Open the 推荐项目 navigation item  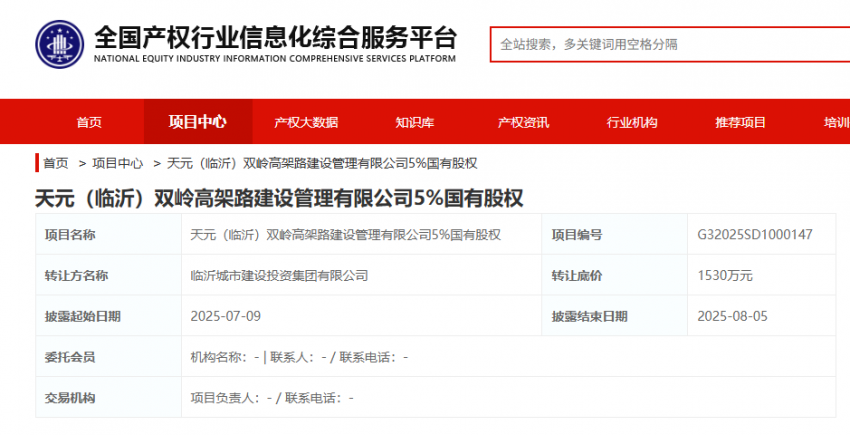[740, 122]
